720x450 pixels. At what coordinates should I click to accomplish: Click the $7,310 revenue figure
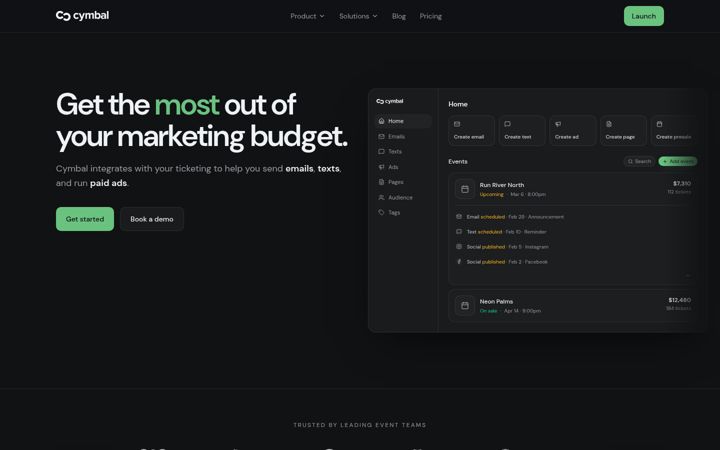pos(682,184)
